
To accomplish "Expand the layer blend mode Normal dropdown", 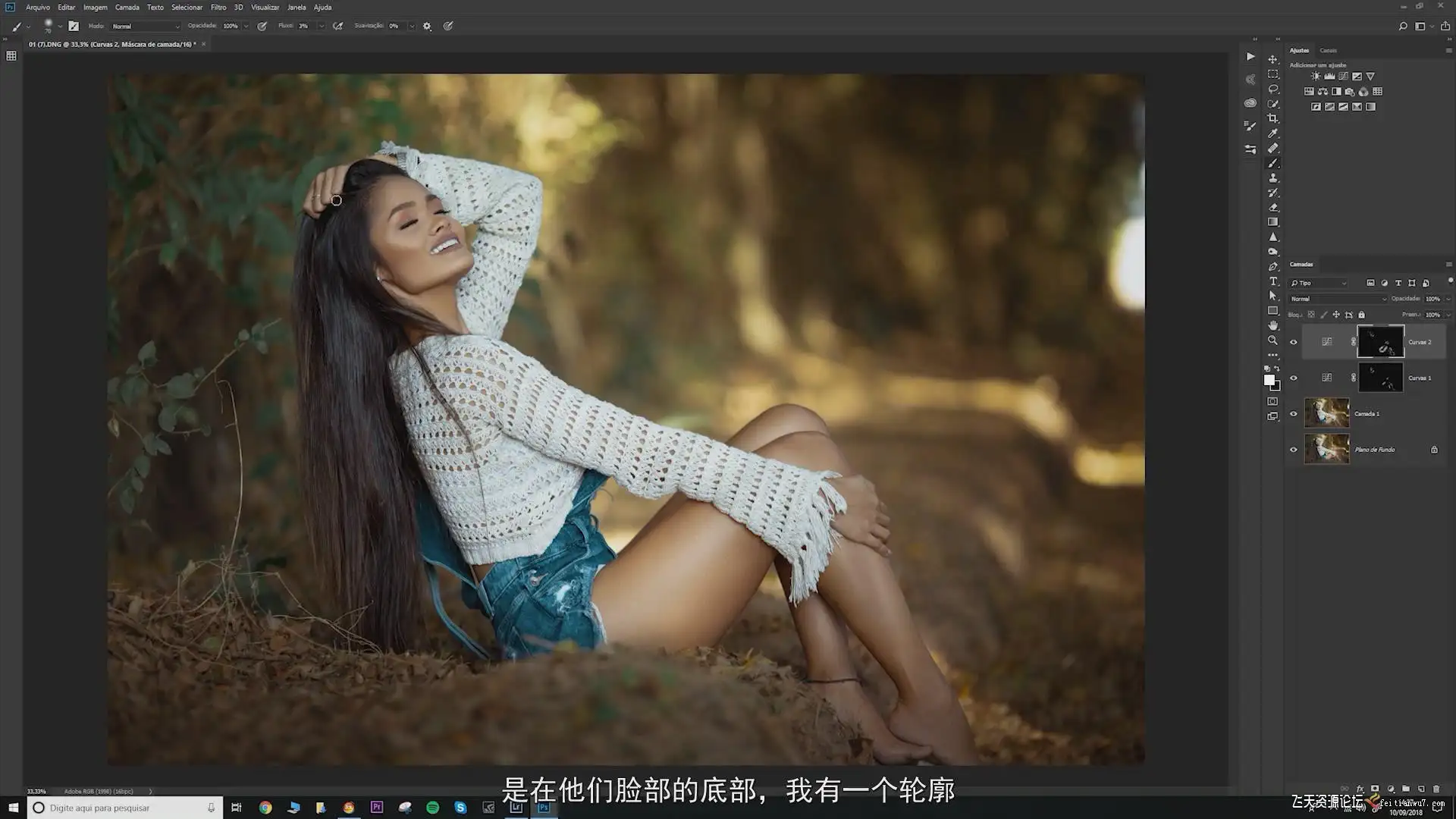I will pyautogui.click(x=1338, y=299).
